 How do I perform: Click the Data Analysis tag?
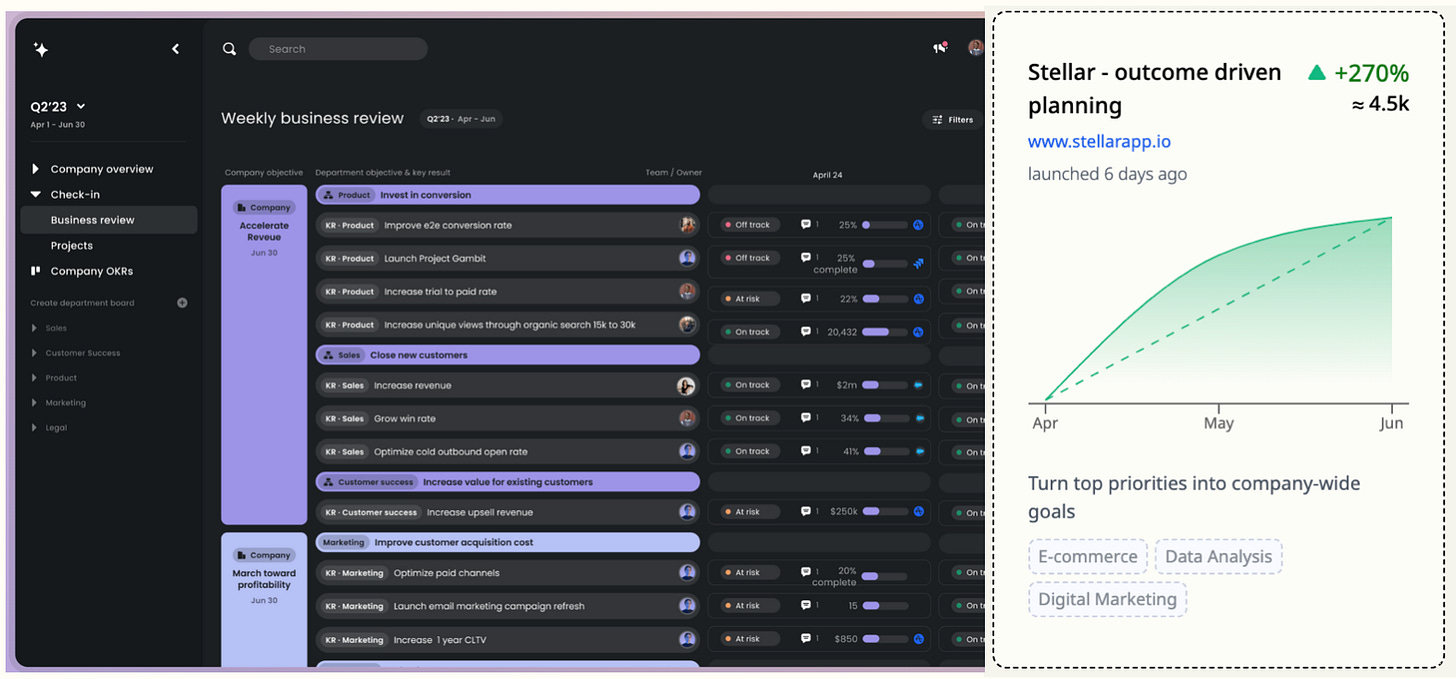click(x=1218, y=557)
